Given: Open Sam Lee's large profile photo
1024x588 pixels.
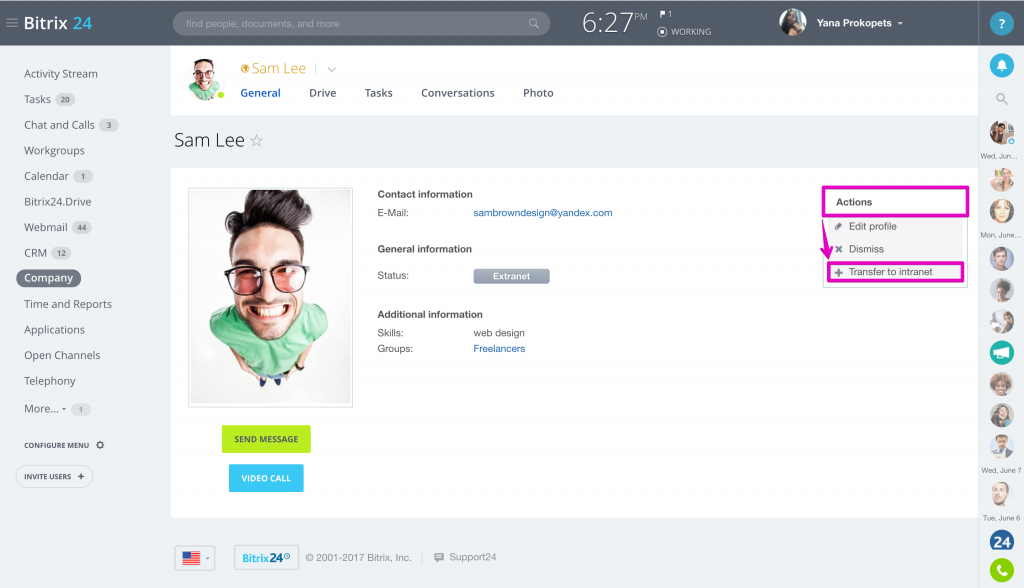Looking at the screenshot, I should [270, 297].
